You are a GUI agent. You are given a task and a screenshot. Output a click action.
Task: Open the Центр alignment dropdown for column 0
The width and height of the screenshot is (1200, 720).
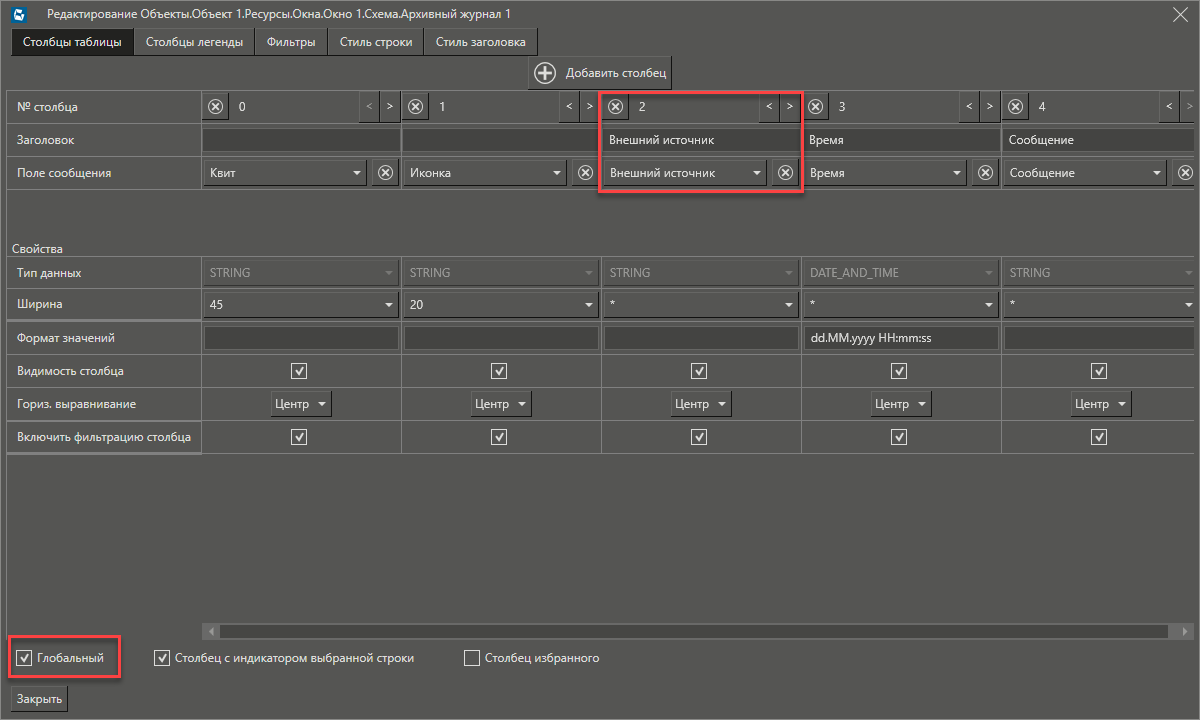[300, 403]
